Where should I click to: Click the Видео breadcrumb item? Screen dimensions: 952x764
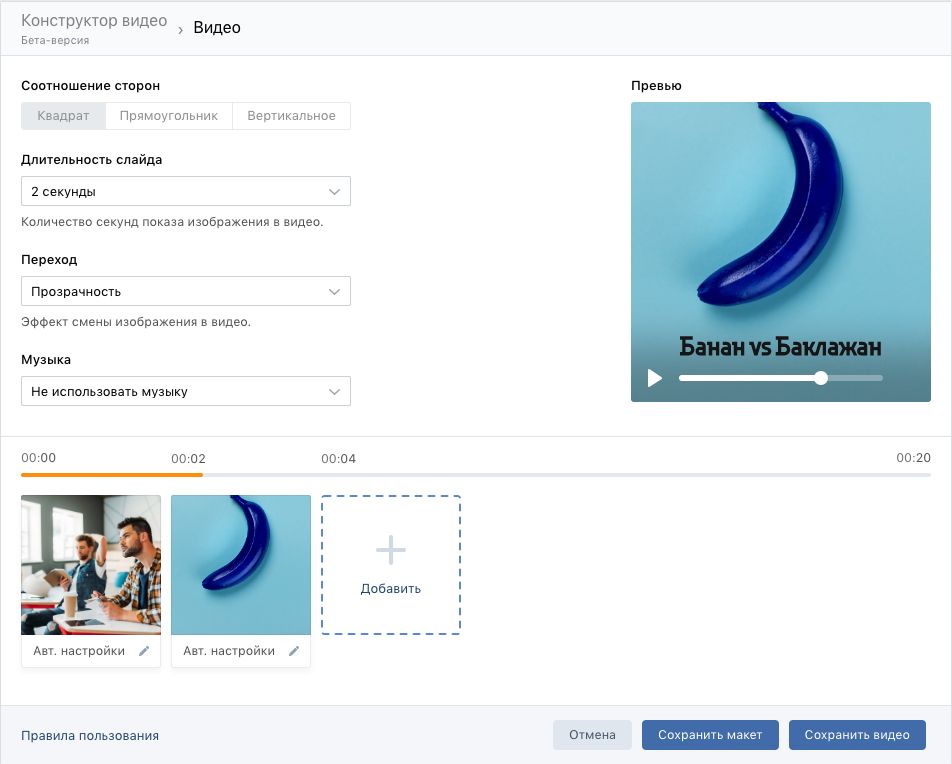[x=217, y=28]
